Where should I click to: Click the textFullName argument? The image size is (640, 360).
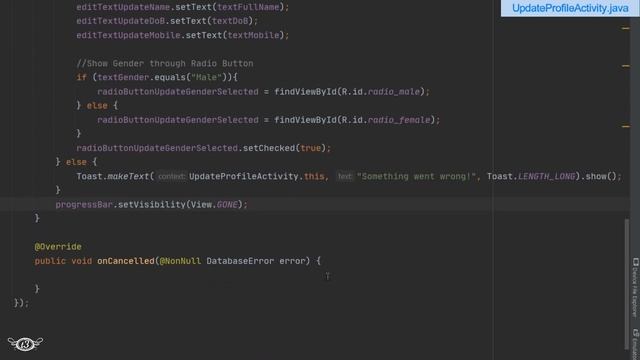pyautogui.click(x=248, y=7)
